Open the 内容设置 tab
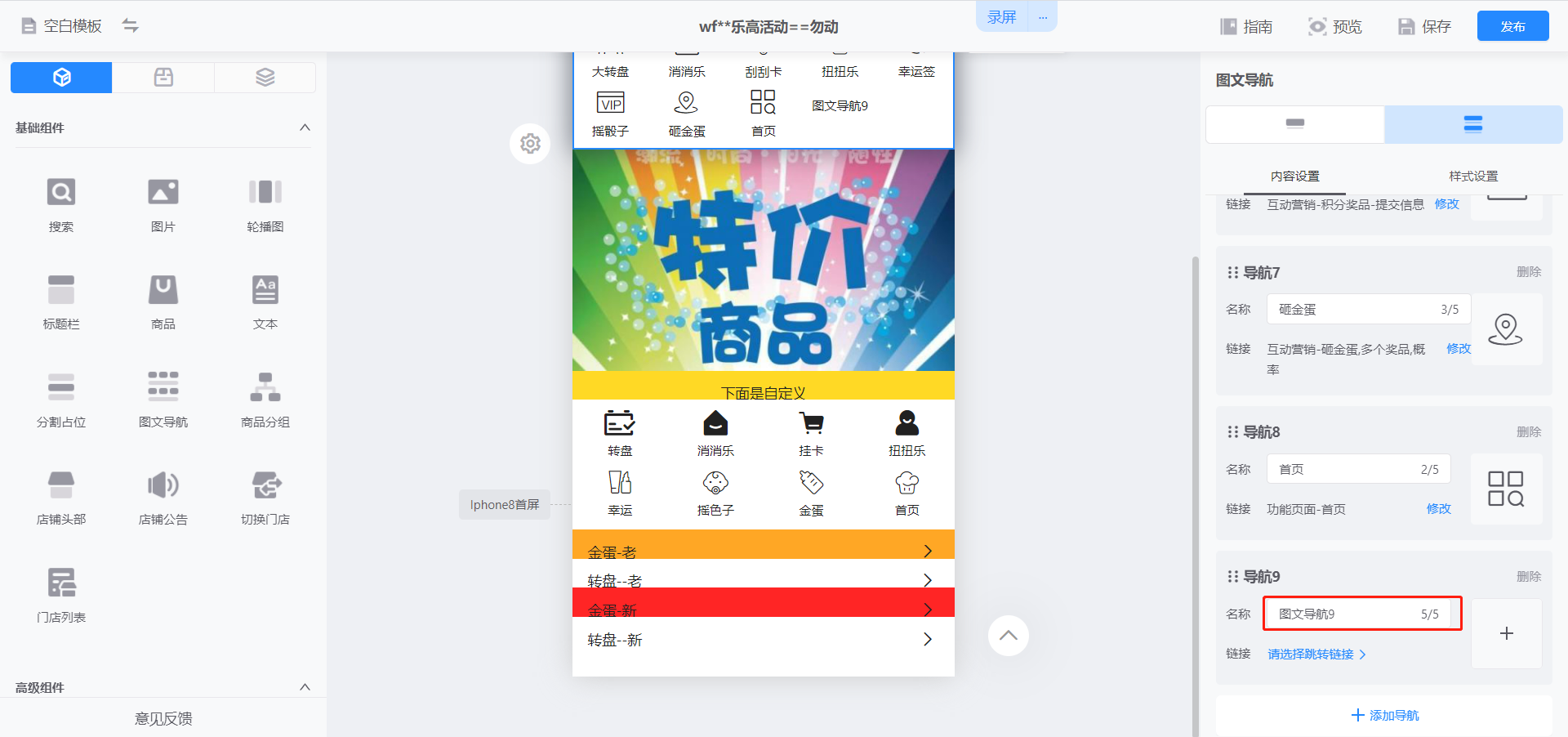 [1294, 176]
